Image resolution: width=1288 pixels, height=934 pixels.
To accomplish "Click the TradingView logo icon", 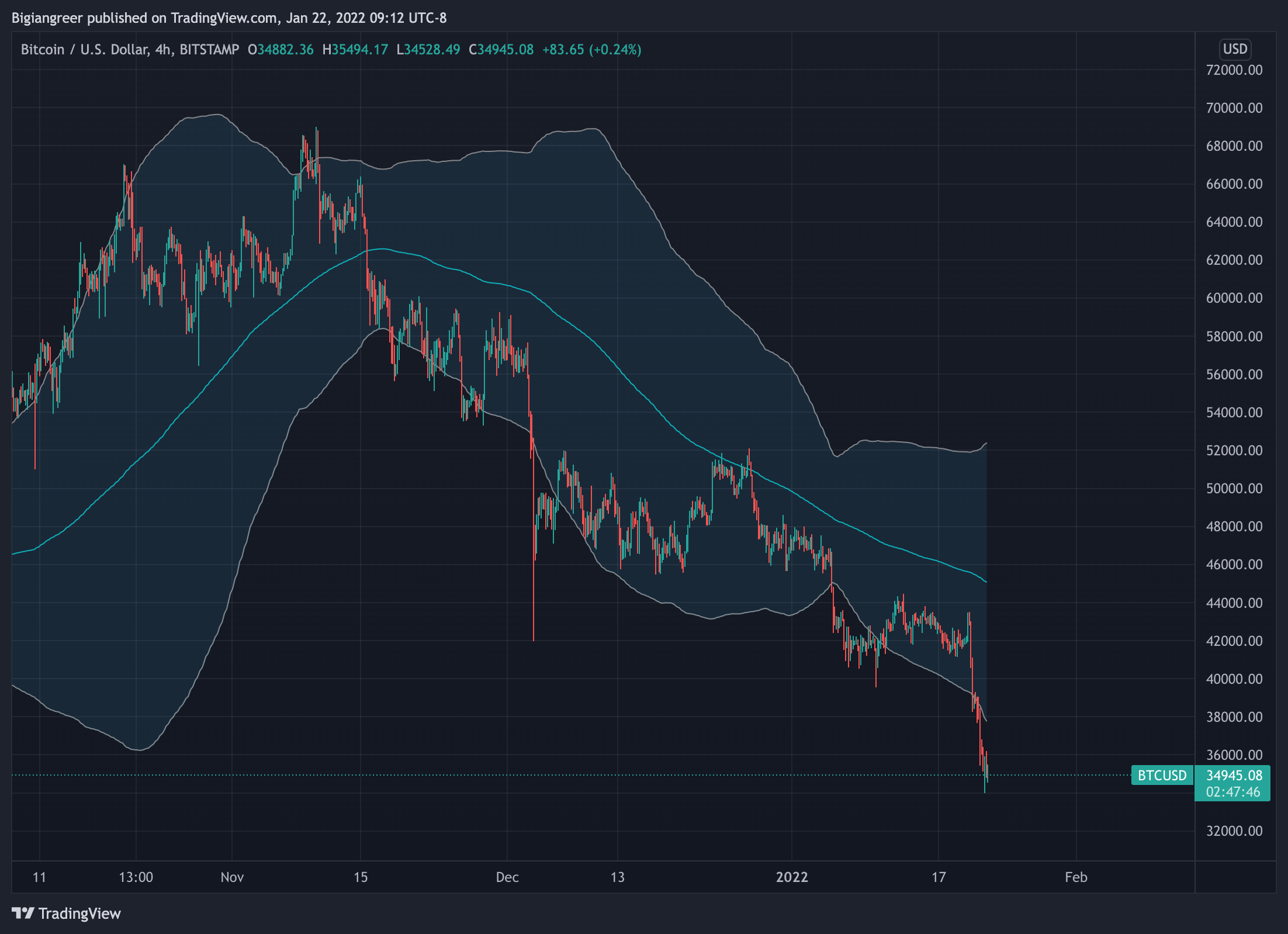I will pyautogui.click(x=23, y=913).
